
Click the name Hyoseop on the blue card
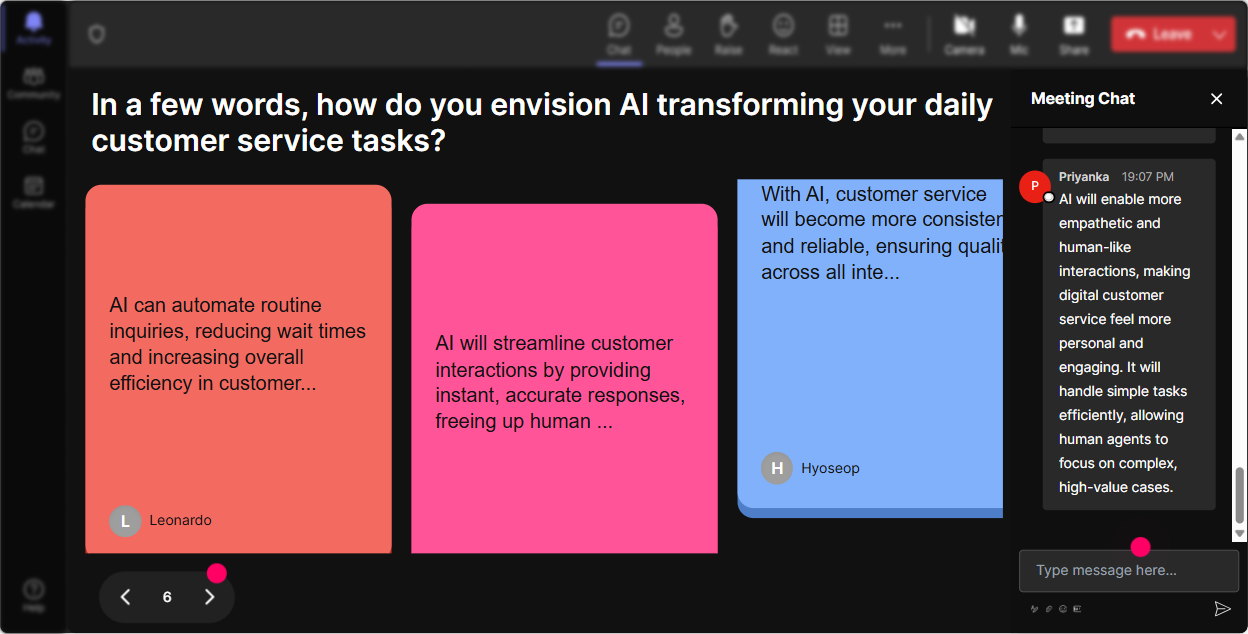click(x=830, y=468)
